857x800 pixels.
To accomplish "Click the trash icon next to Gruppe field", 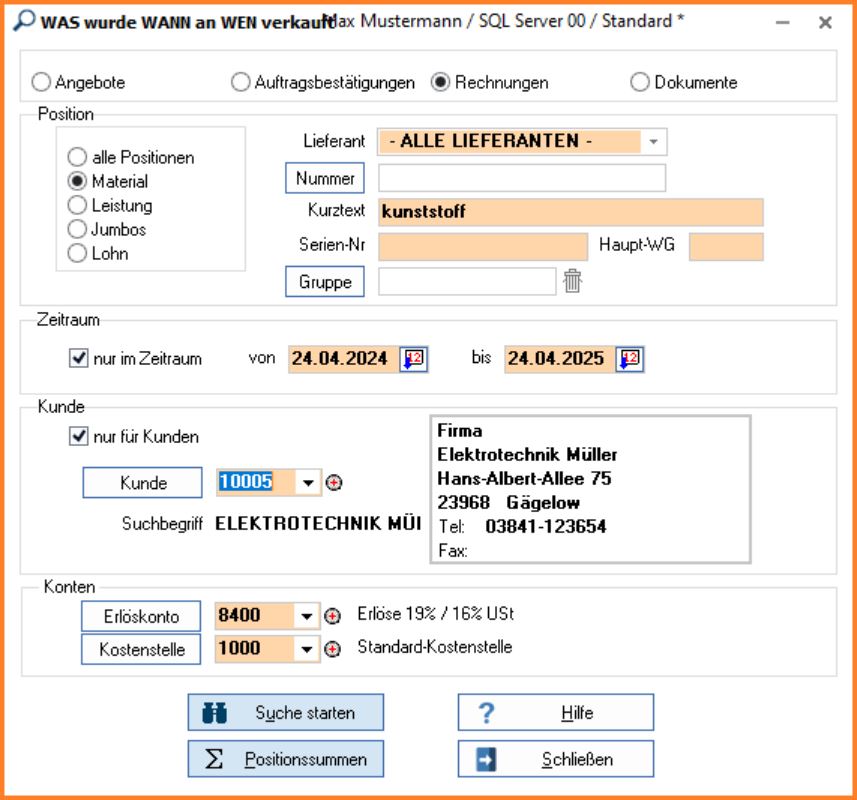I will 572,282.
